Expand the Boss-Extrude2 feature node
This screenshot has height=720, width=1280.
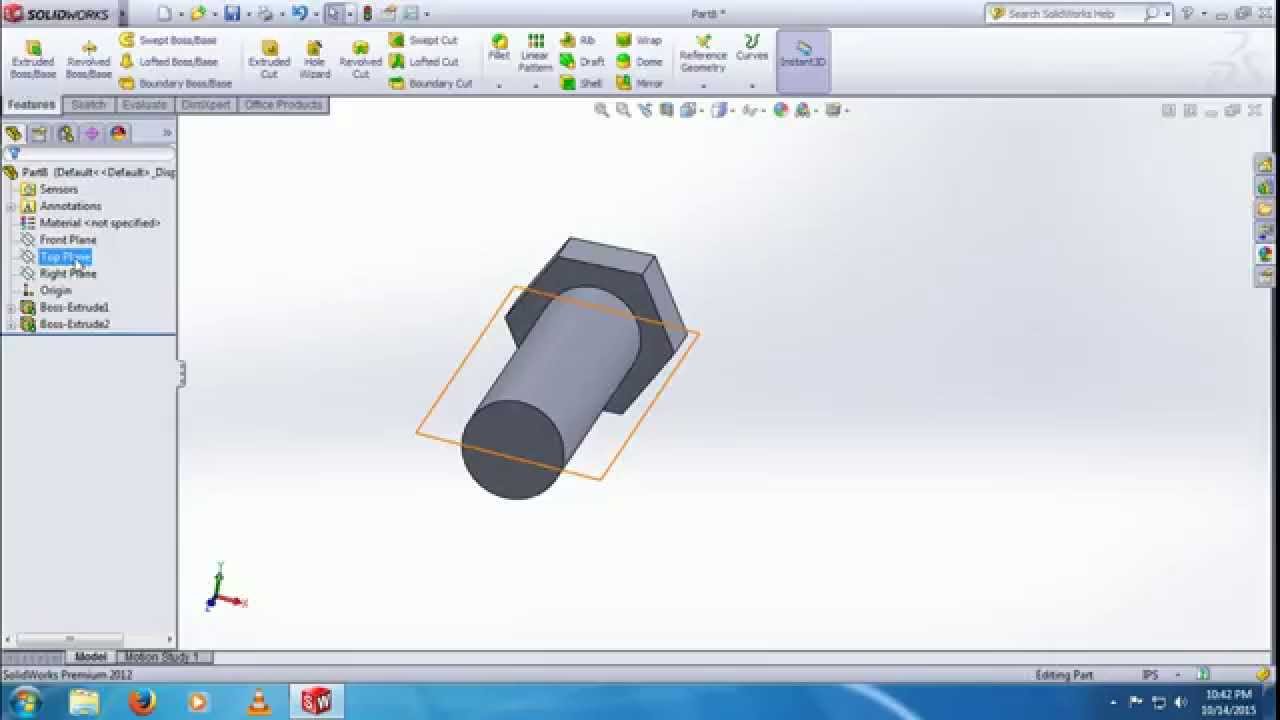click(x=11, y=325)
